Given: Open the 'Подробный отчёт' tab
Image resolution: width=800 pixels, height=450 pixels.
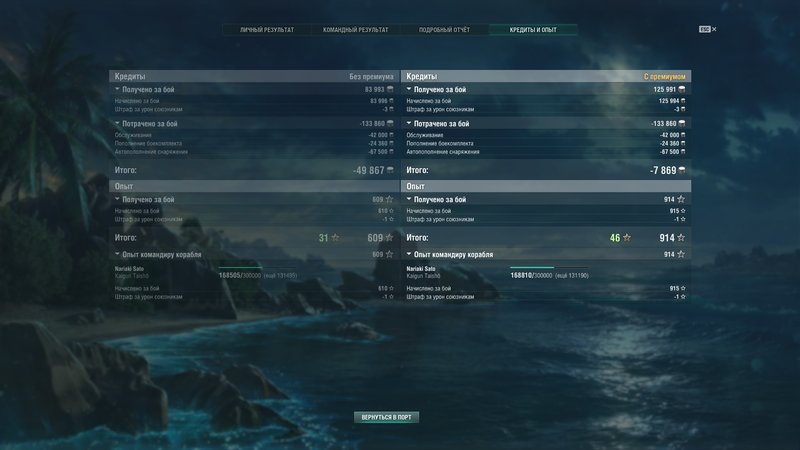Looking at the screenshot, I should [444, 30].
